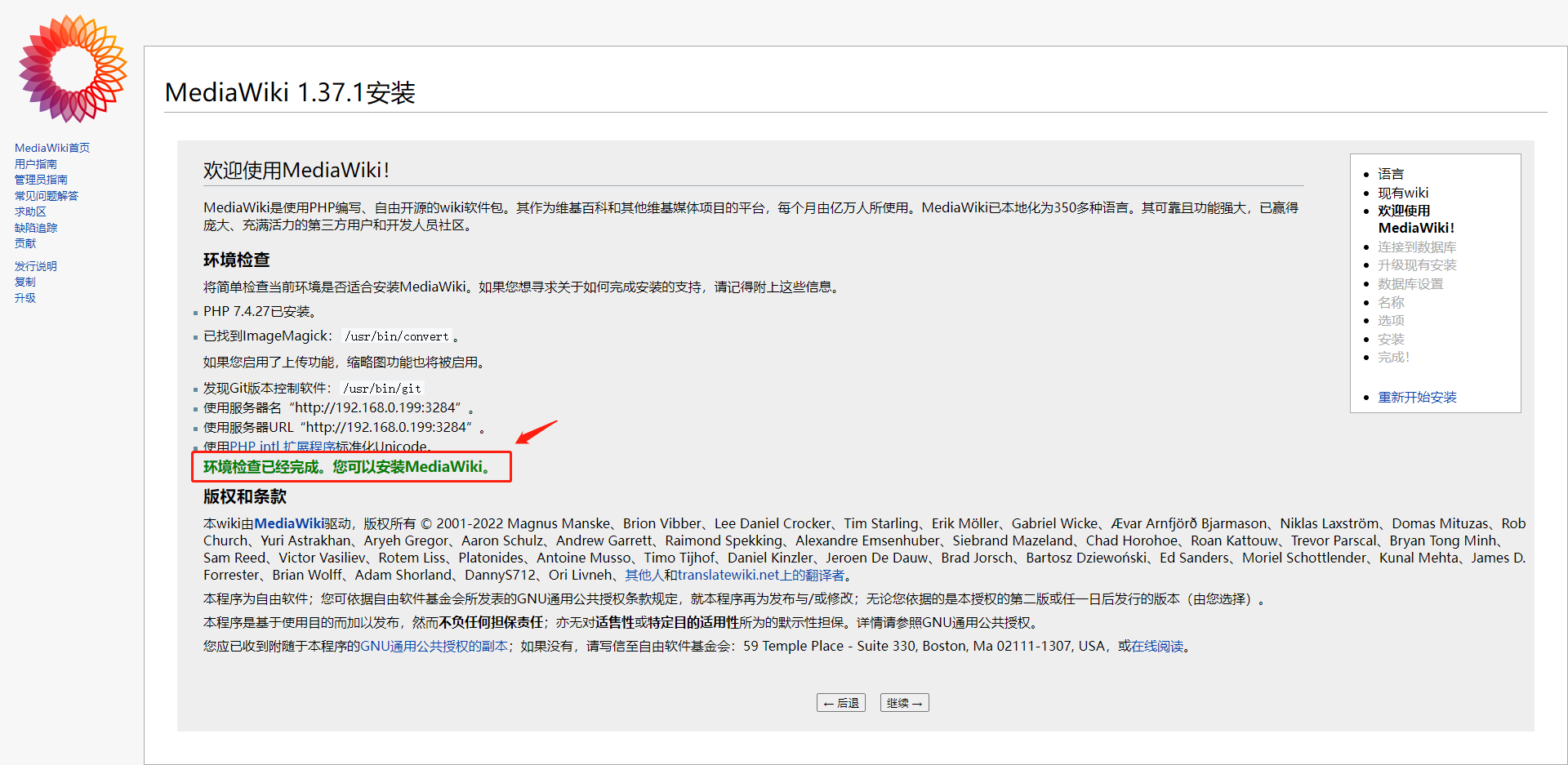
Task: Open the 求助区 sidebar link
Action: (29, 211)
